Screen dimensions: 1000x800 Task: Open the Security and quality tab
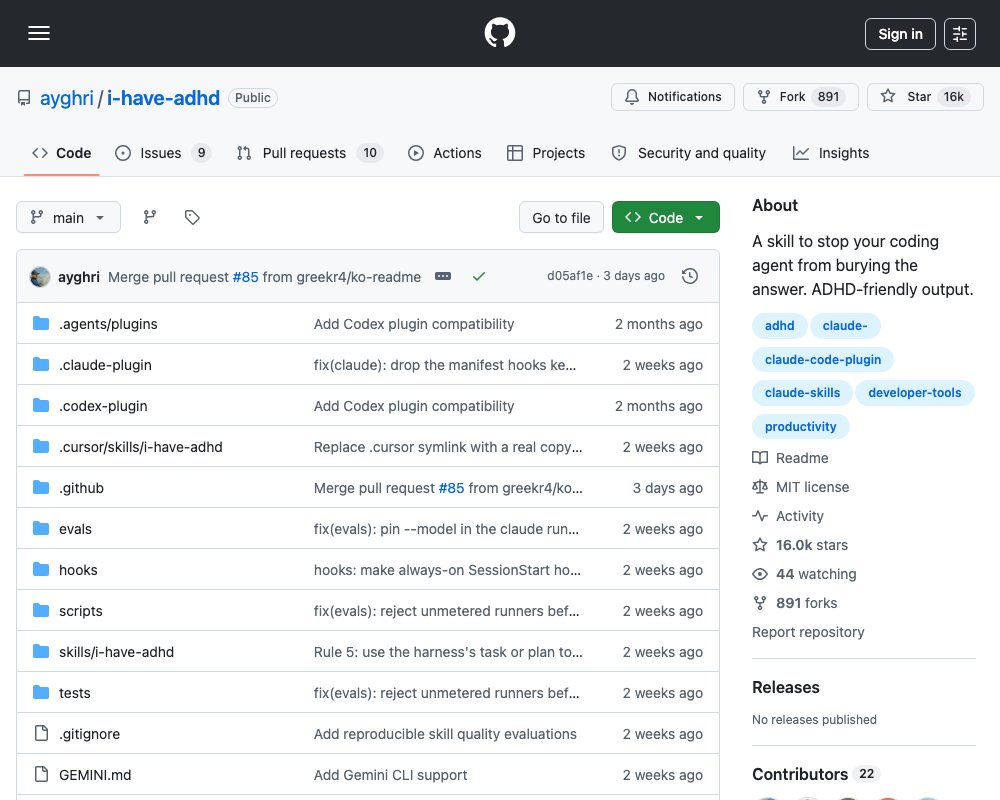(689, 153)
